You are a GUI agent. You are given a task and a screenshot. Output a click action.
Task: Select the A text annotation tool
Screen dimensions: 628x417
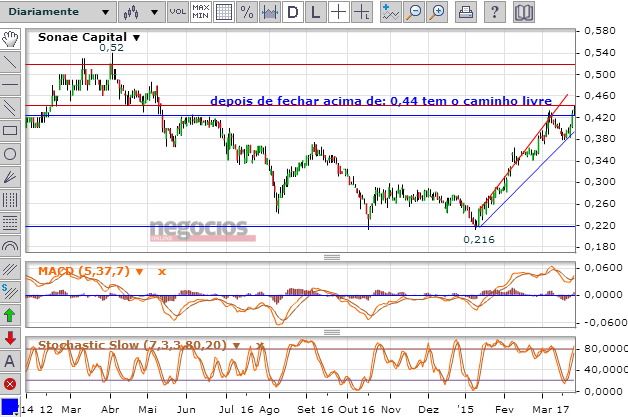tap(10, 361)
